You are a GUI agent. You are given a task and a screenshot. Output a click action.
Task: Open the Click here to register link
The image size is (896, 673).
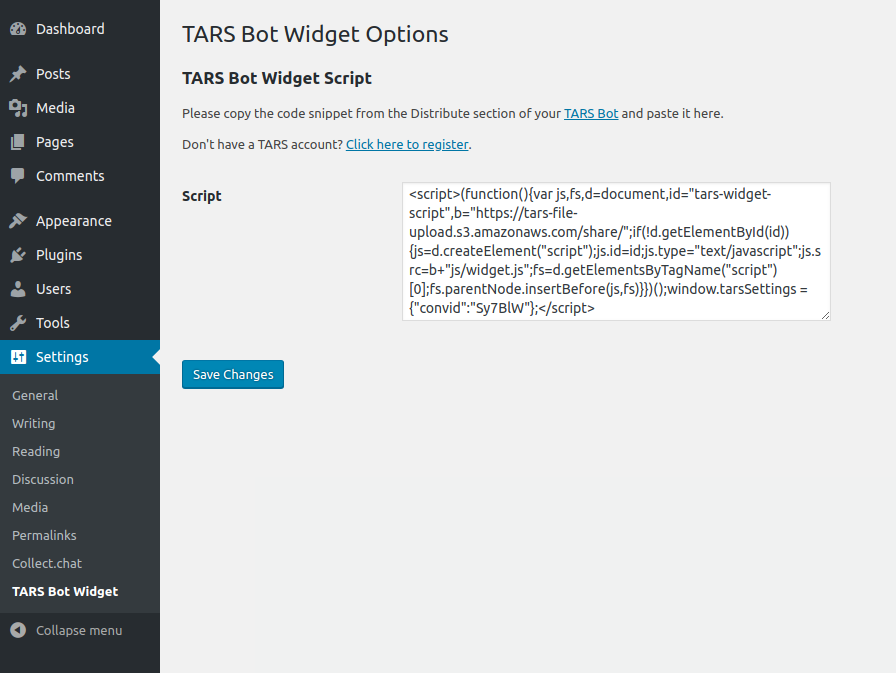(407, 144)
